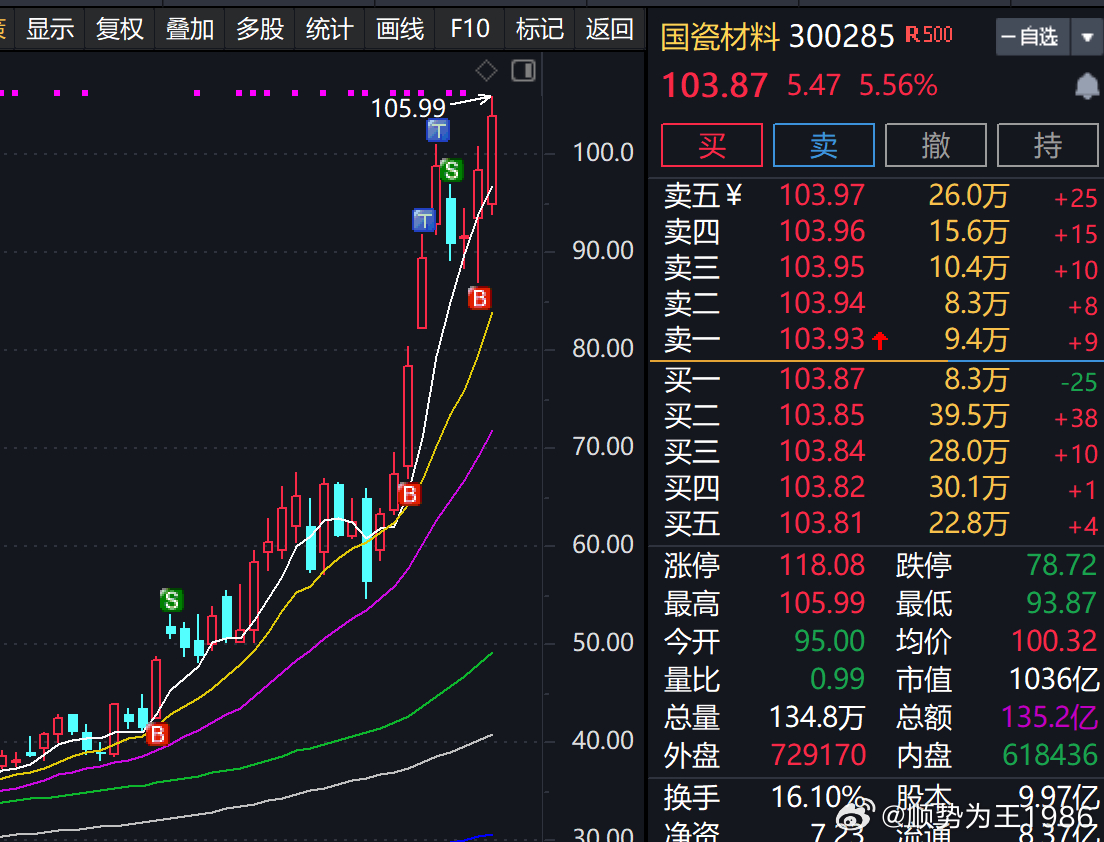Screen dimensions: 1104x842
Task: Open the 多股 multi-stock menu
Action: pos(260,29)
